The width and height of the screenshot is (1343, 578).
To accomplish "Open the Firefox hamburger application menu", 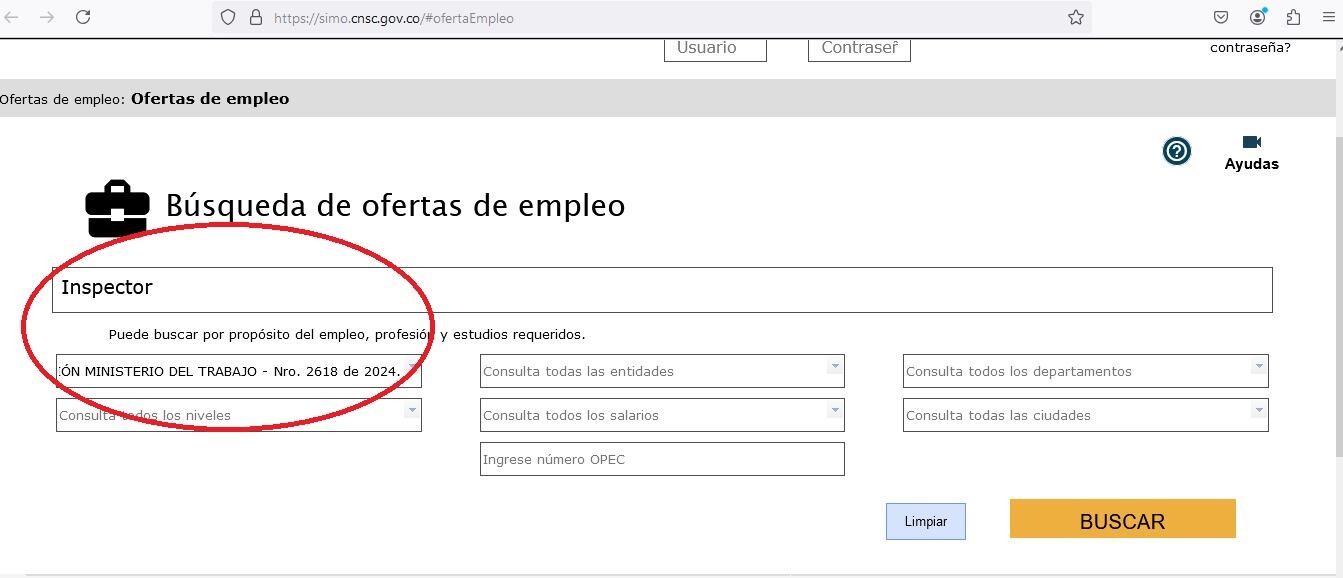I will coord(1328,17).
